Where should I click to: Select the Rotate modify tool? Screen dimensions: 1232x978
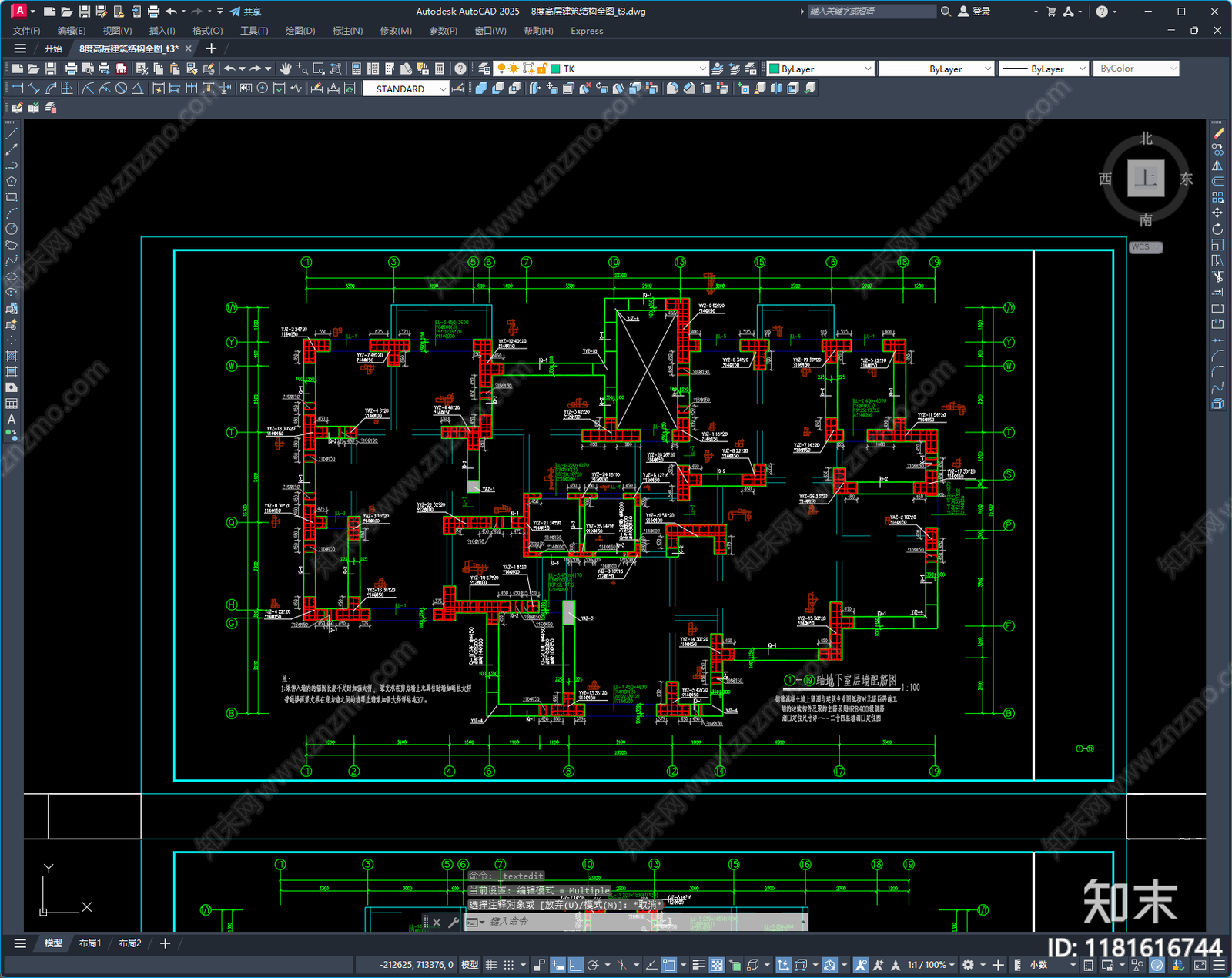(x=1217, y=229)
